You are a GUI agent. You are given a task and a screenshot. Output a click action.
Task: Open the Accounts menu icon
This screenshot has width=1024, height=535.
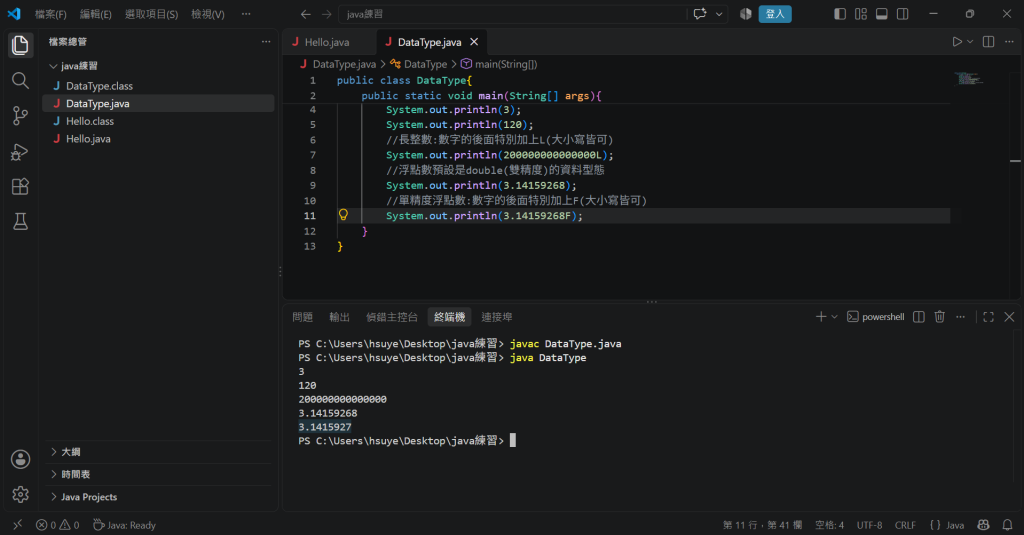[20, 459]
